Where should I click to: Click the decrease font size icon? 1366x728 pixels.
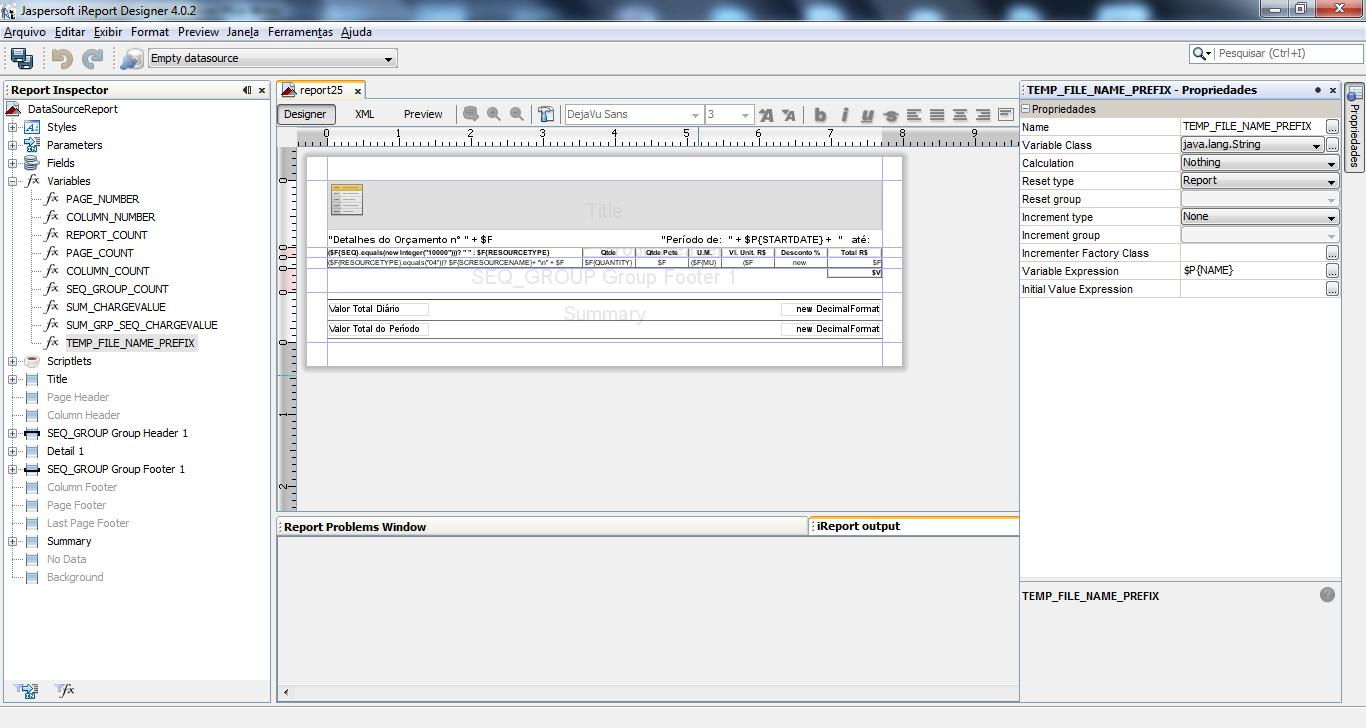click(789, 115)
